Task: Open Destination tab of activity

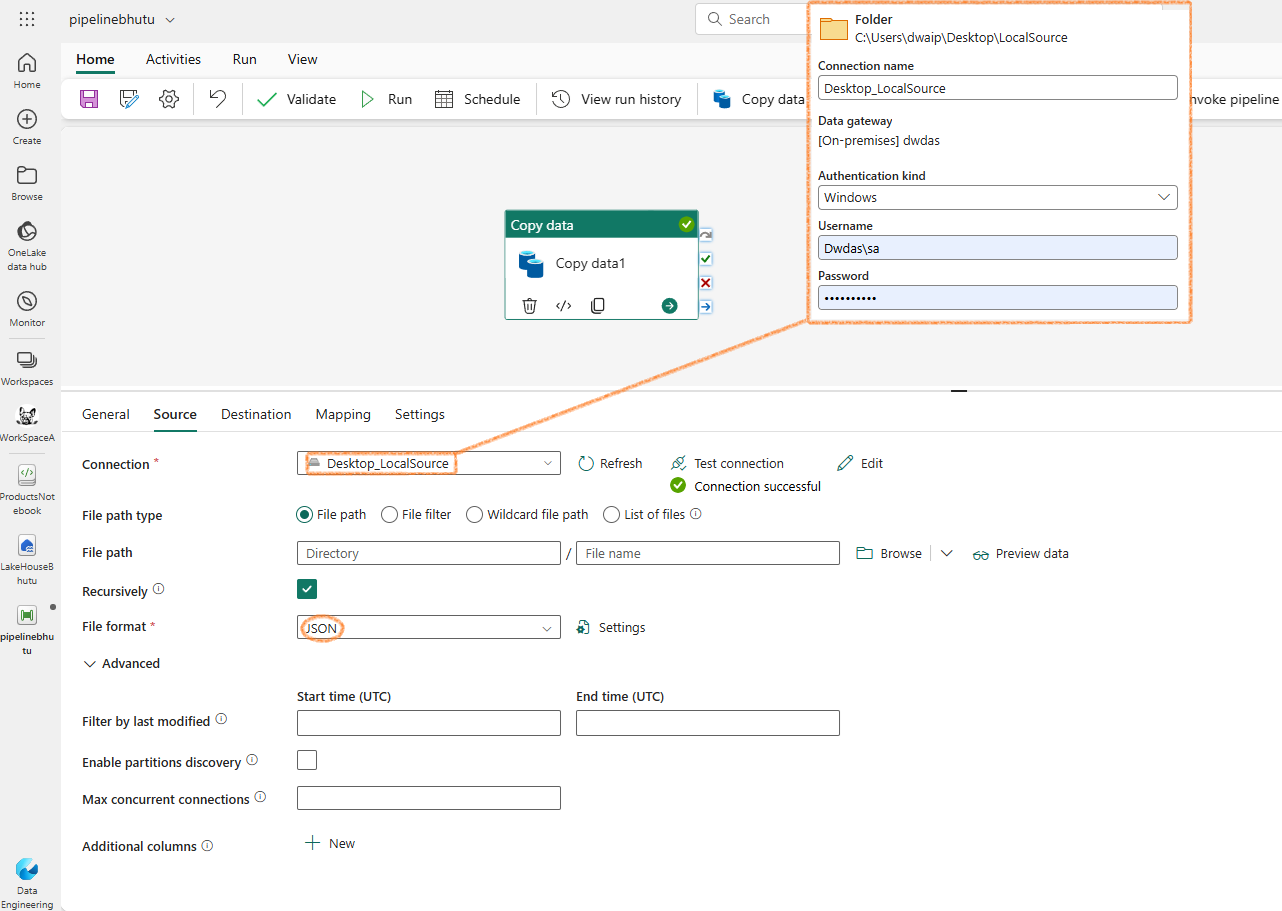Action: [x=256, y=414]
